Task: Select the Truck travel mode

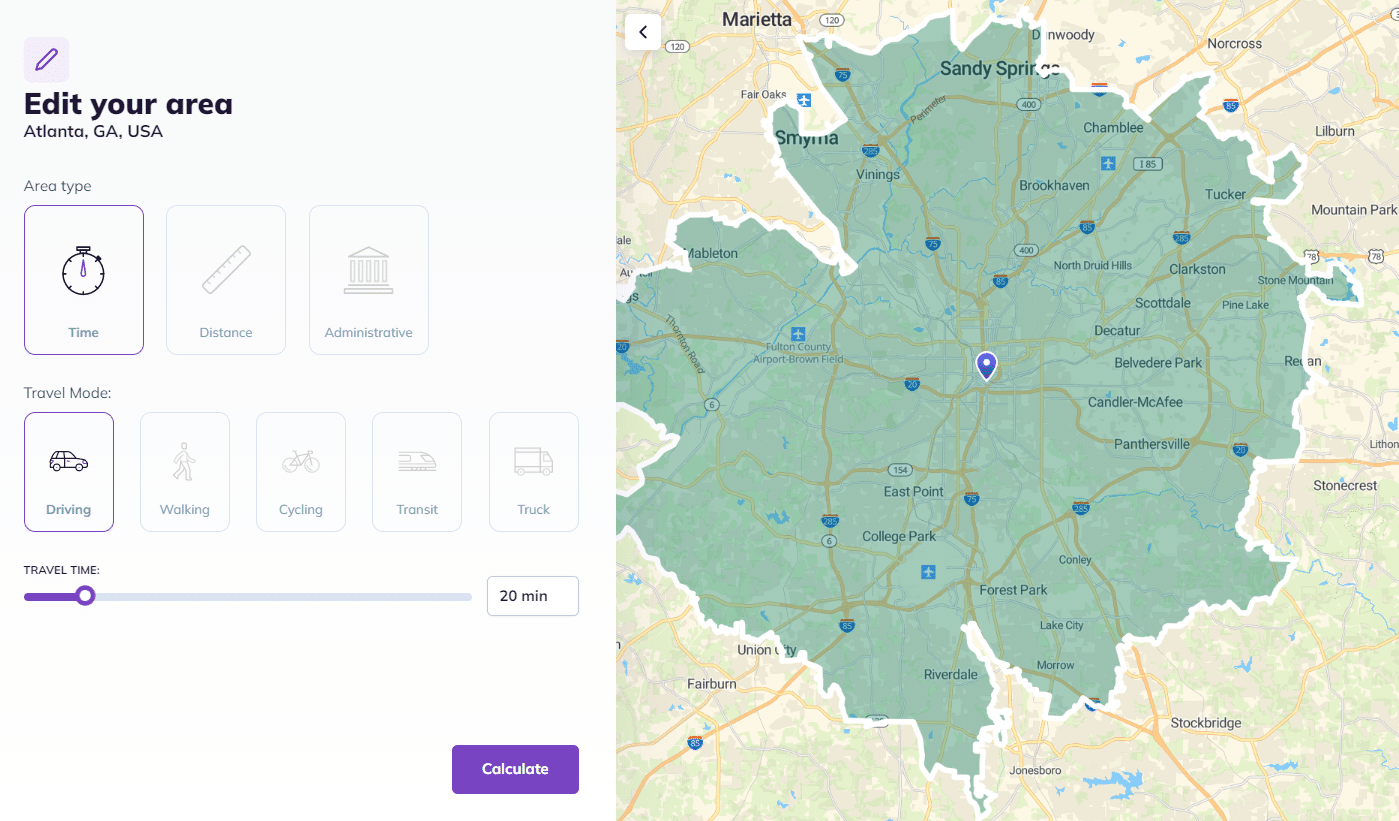Action: [x=533, y=472]
